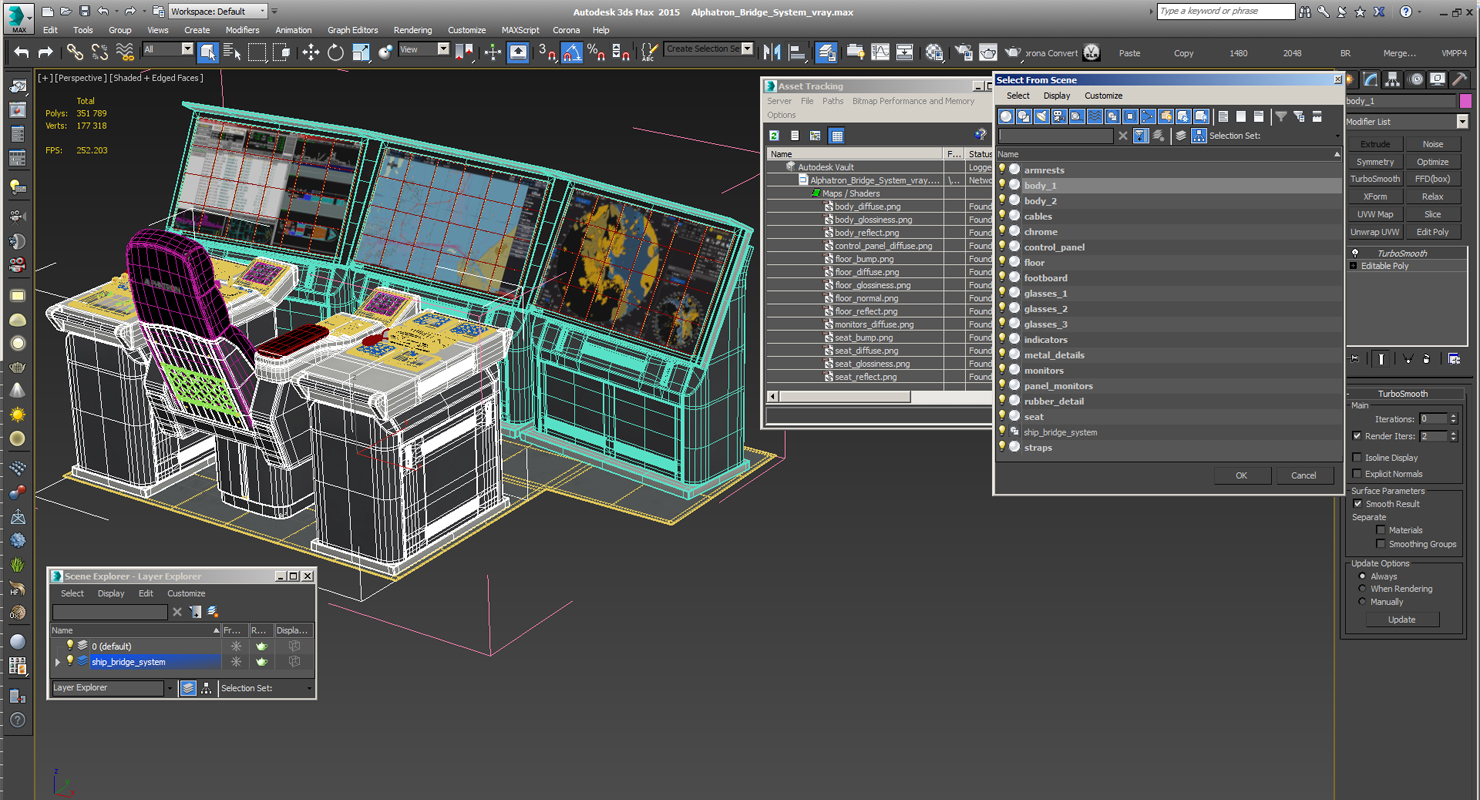
Task: Collapse the TurboSmooth rollout header
Action: tap(1403, 394)
